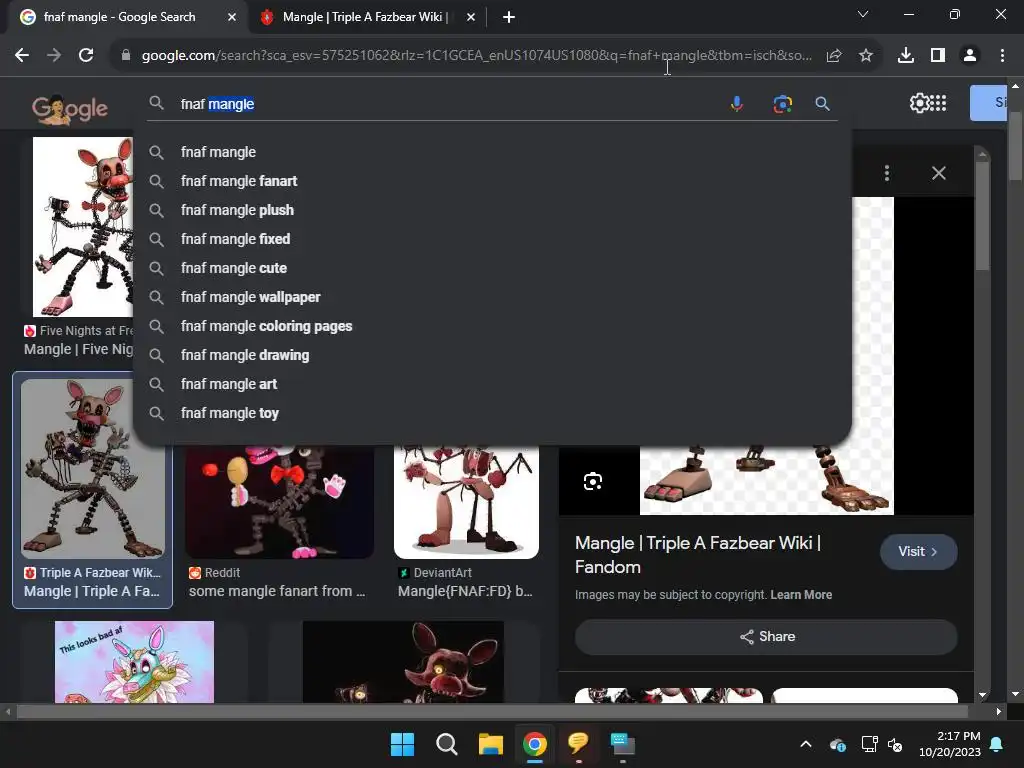Click the muted volume tray icon
1024x768 pixels.
click(895, 744)
